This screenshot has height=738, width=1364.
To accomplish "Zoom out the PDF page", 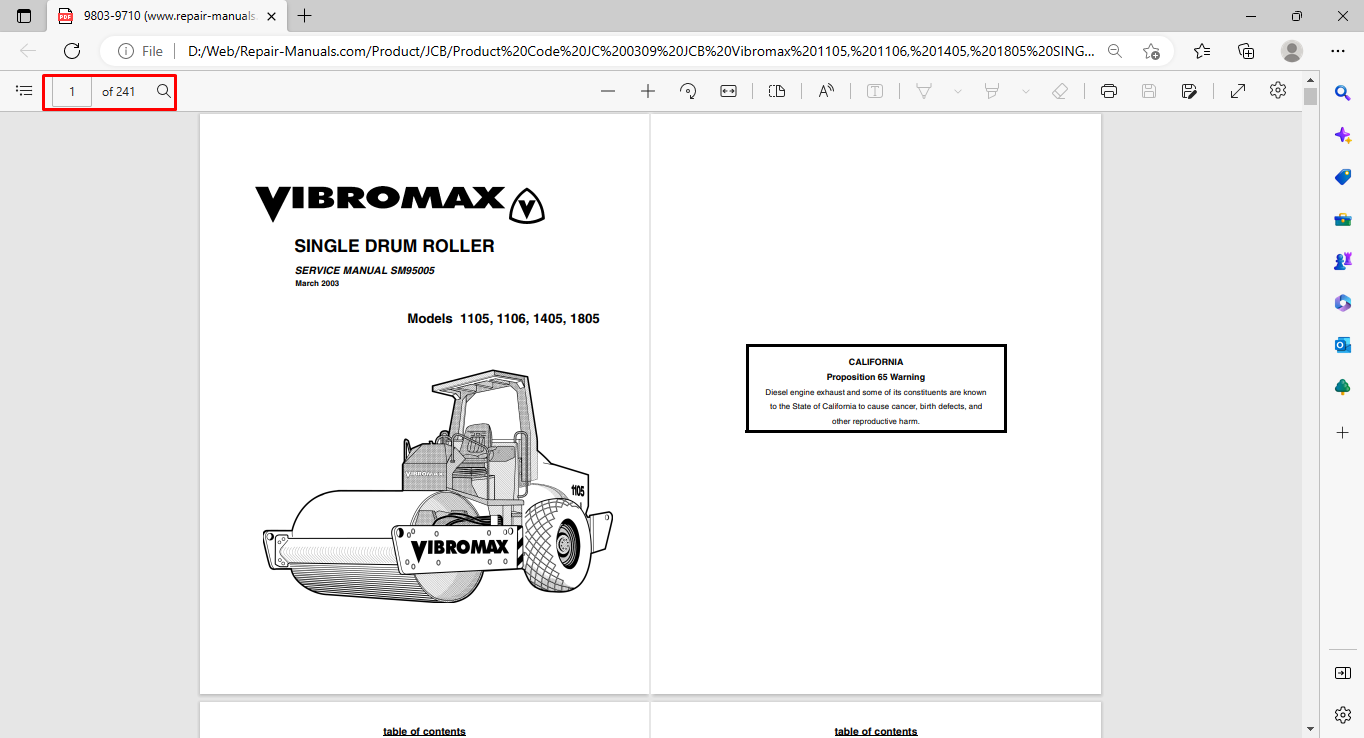I will (608, 91).
